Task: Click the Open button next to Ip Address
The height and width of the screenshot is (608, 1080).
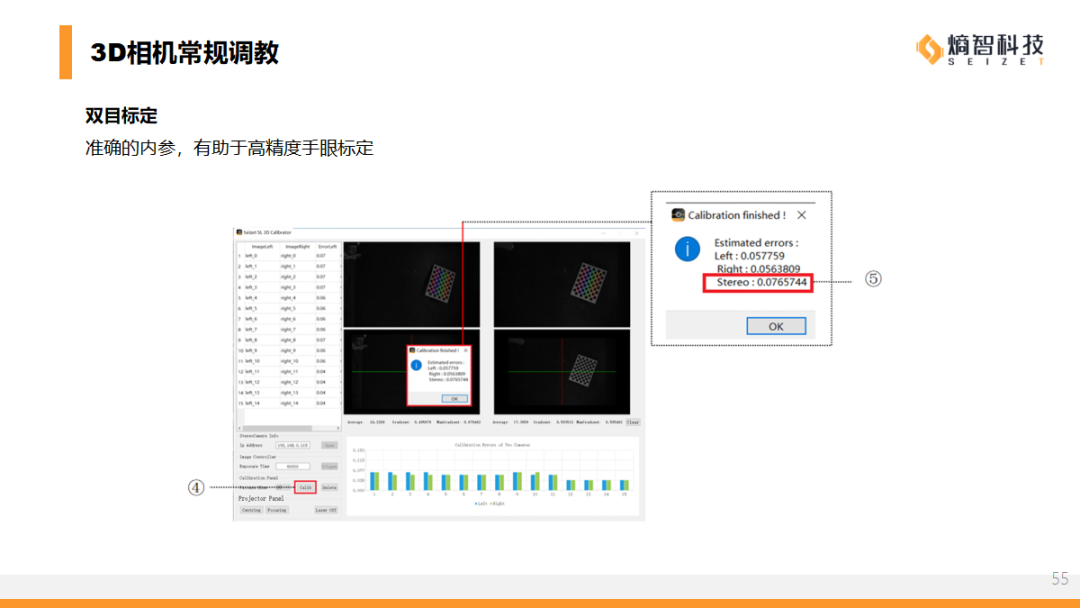Action: coord(329,445)
